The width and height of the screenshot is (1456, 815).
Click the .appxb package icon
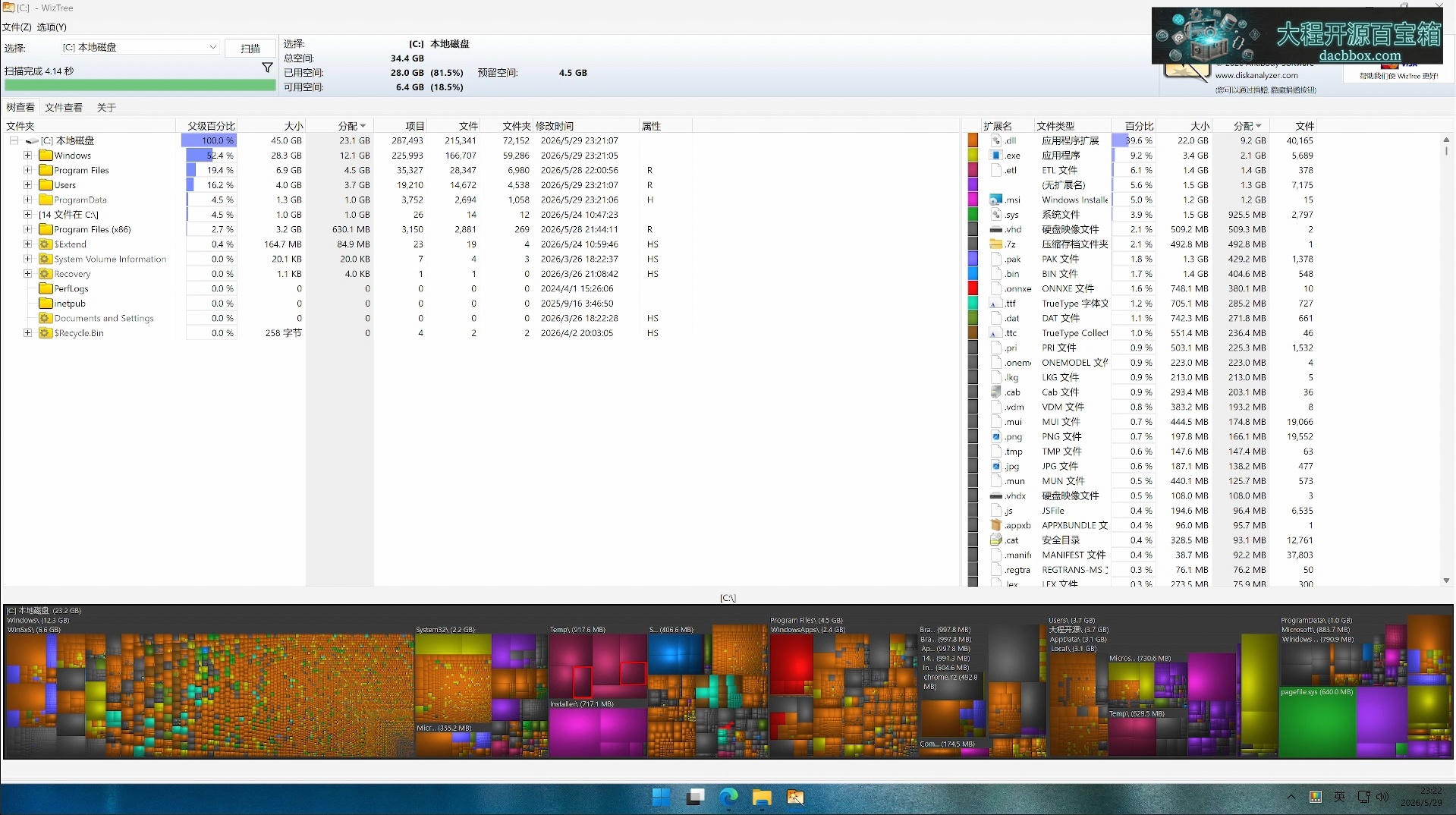996,525
